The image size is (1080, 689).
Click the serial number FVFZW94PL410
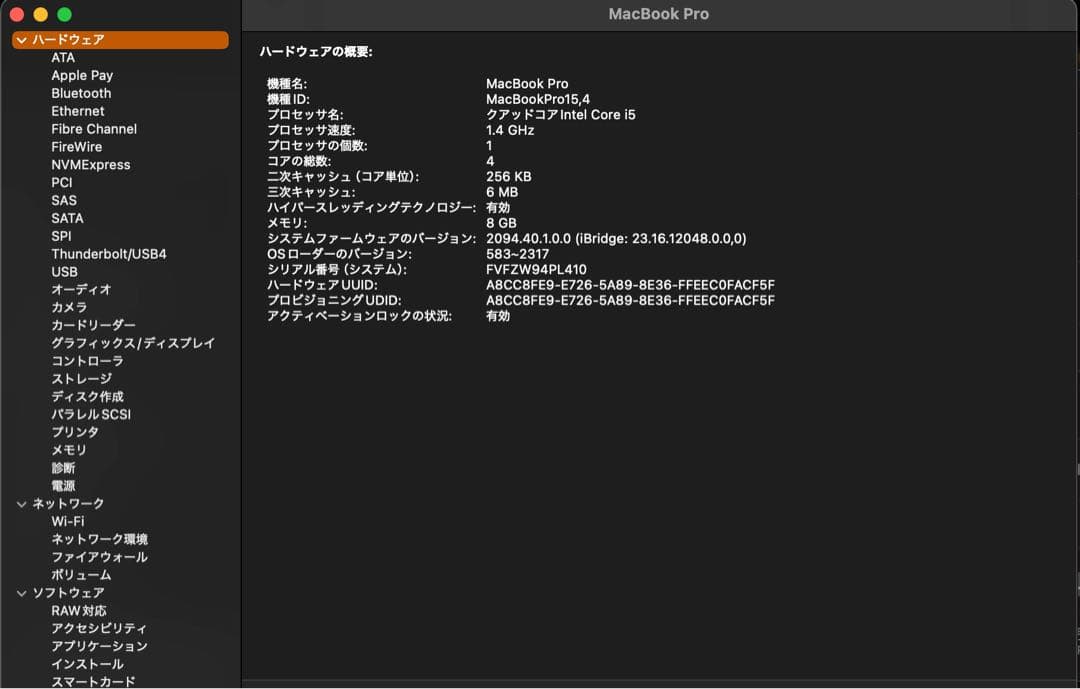click(x=537, y=270)
